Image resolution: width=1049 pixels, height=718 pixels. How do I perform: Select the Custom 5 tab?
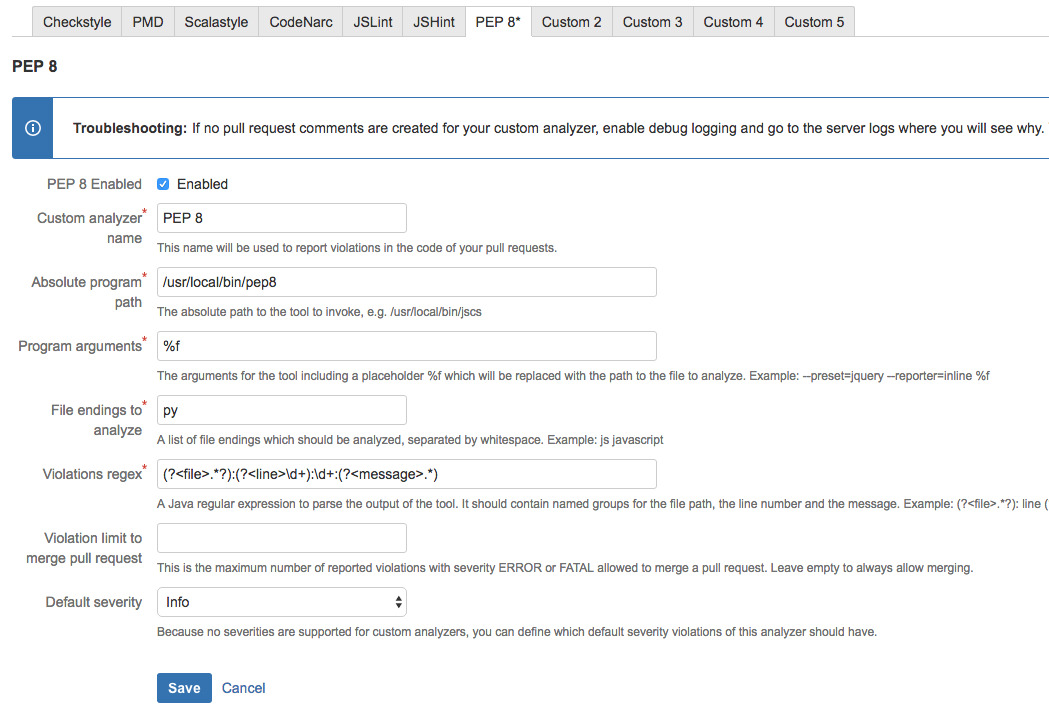[x=814, y=22]
